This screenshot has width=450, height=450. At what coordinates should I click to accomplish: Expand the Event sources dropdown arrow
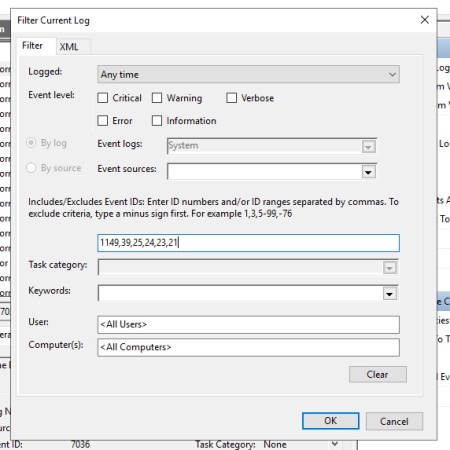tap(368, 172)
